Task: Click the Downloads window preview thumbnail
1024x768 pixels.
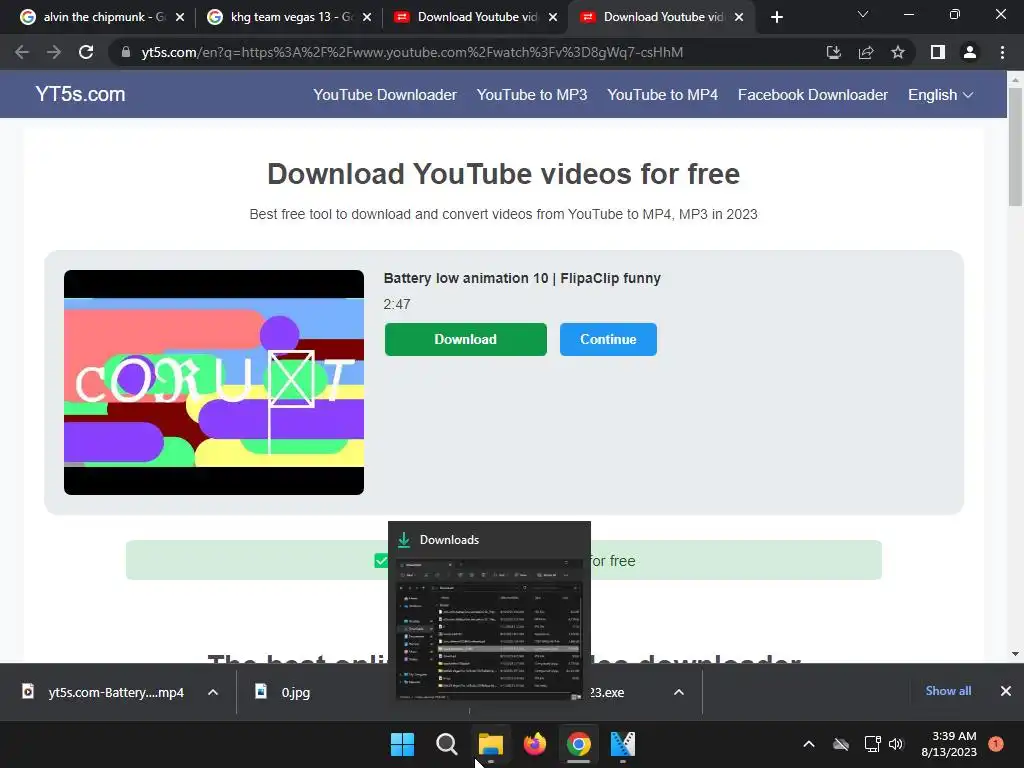Action: tap(489, 630)
